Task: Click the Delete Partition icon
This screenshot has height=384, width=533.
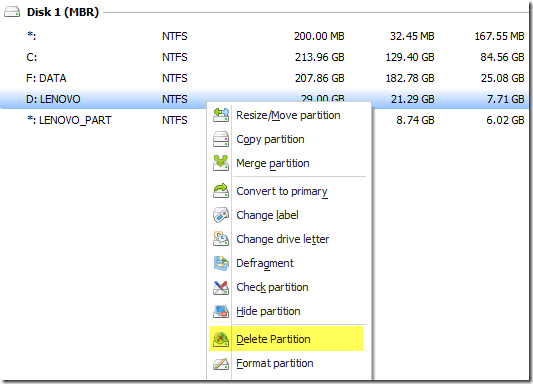Action: point(221,339)
